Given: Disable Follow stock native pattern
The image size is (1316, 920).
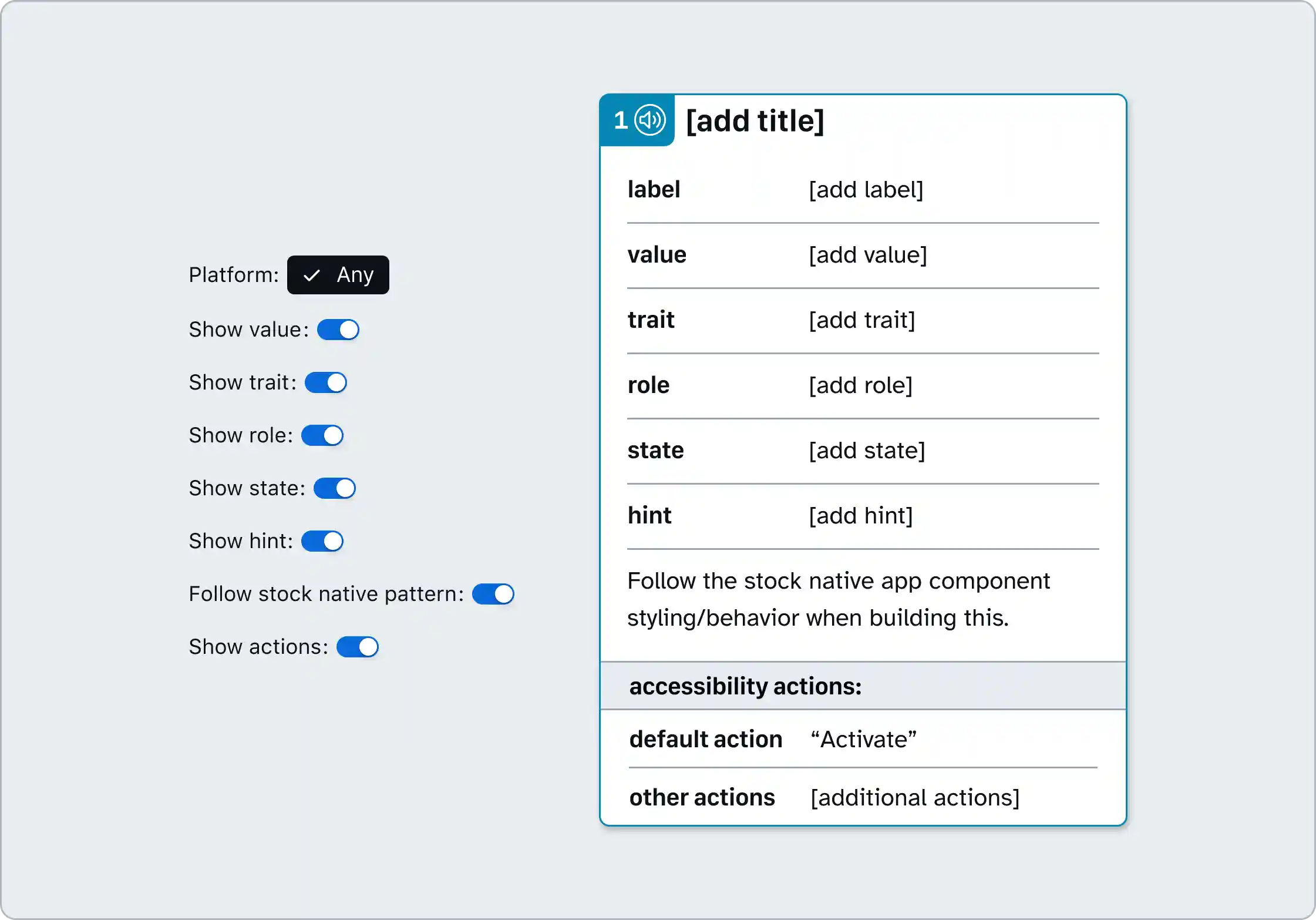Looking at the screenshot, I should 493,594.
